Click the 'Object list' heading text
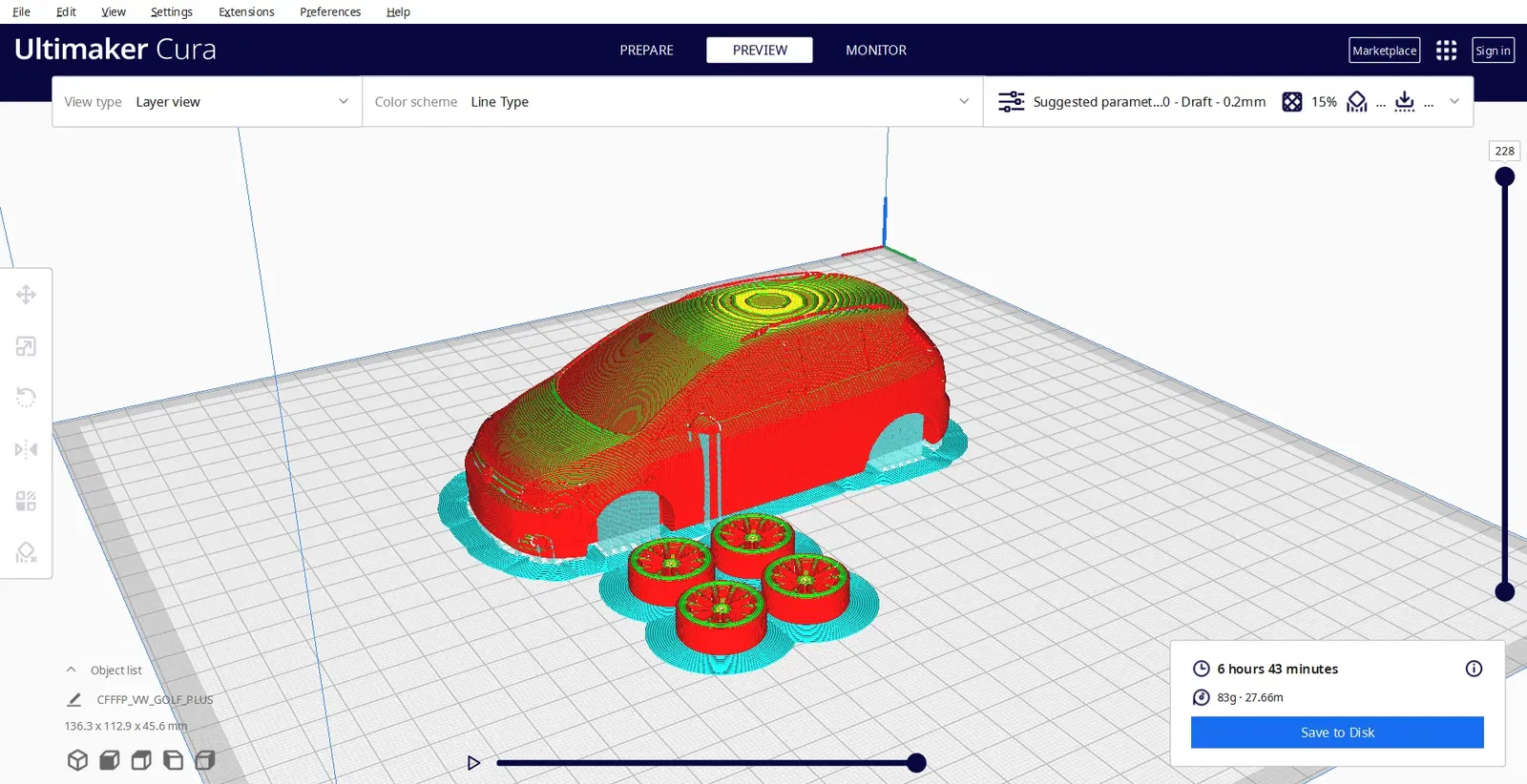Screen dimensions: 1527x784 click(116, 671)
